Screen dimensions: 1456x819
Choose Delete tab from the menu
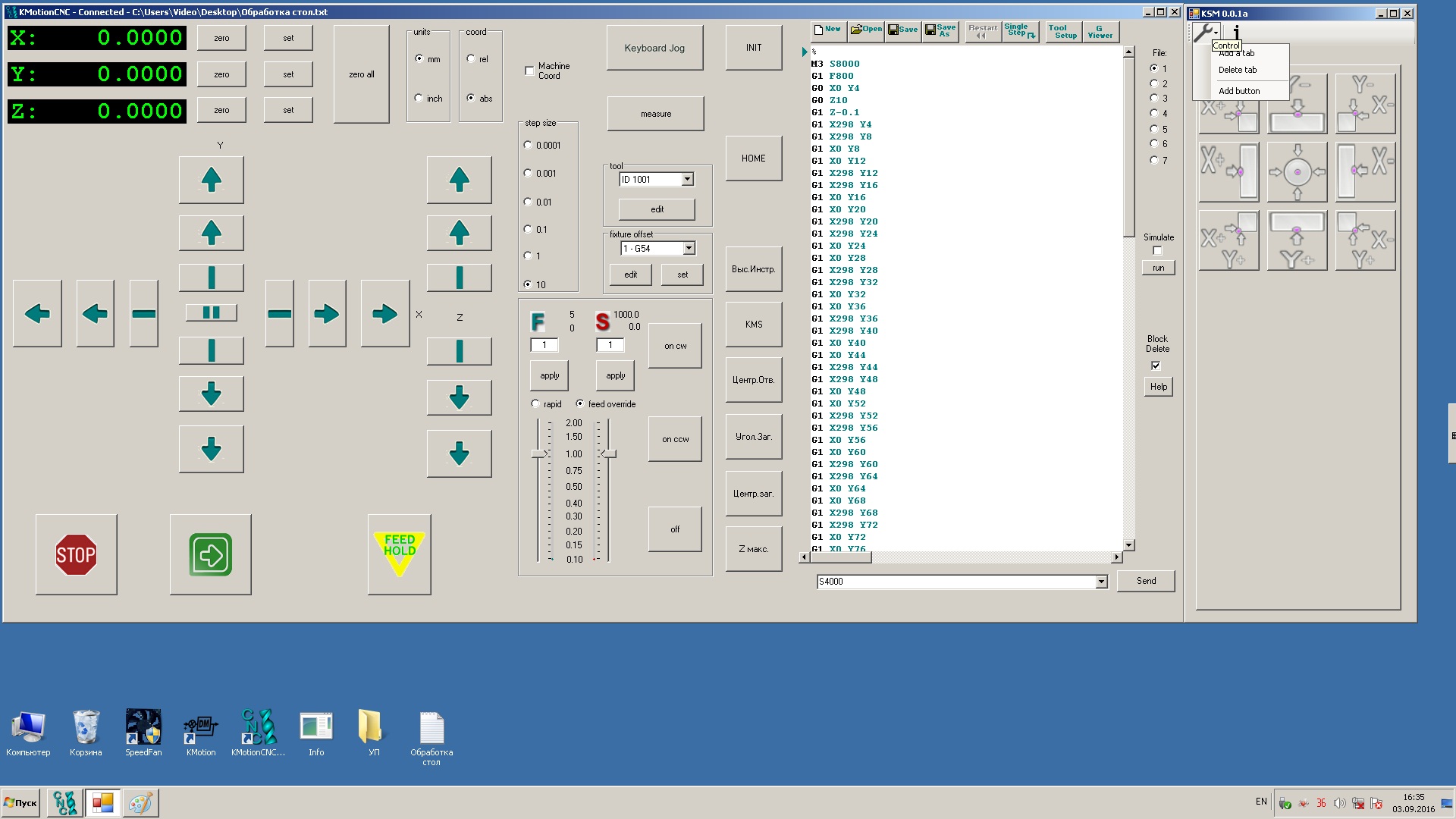click(x=1237, y=70)
